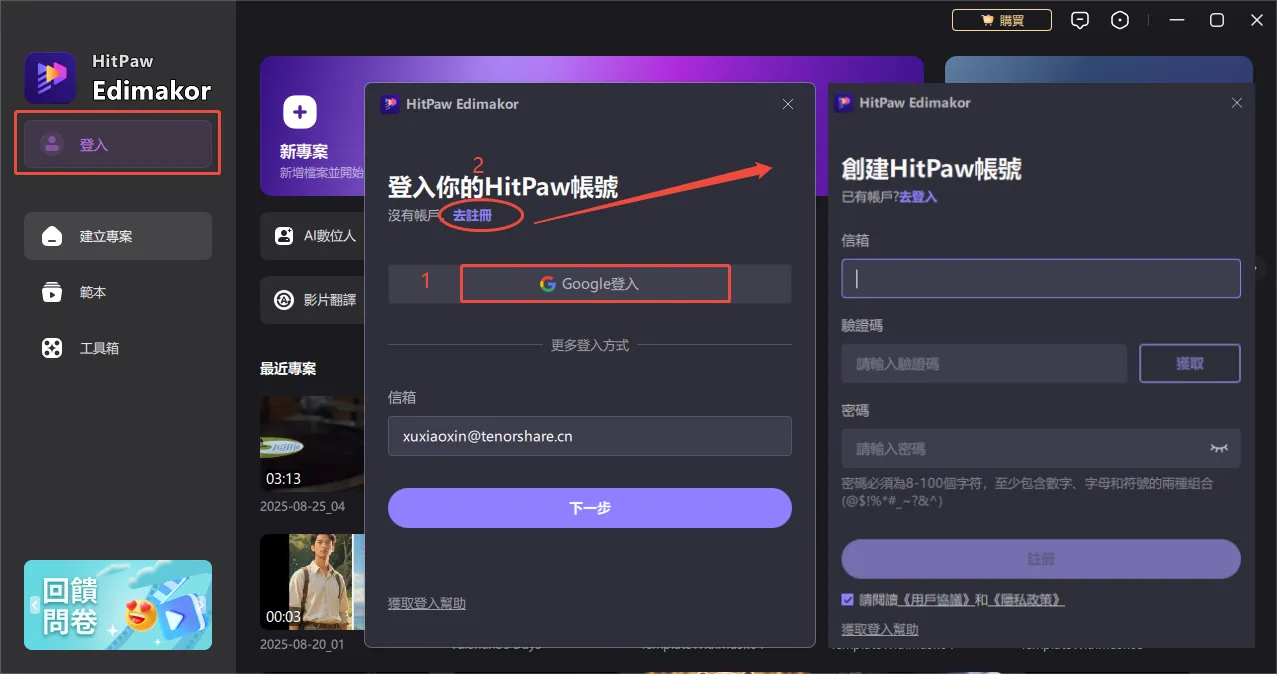Image resolution: width=1277 pixels, height=674 pixels.
Task: Open the 工具箱 sidebar tab
Action: coord(118,348)
